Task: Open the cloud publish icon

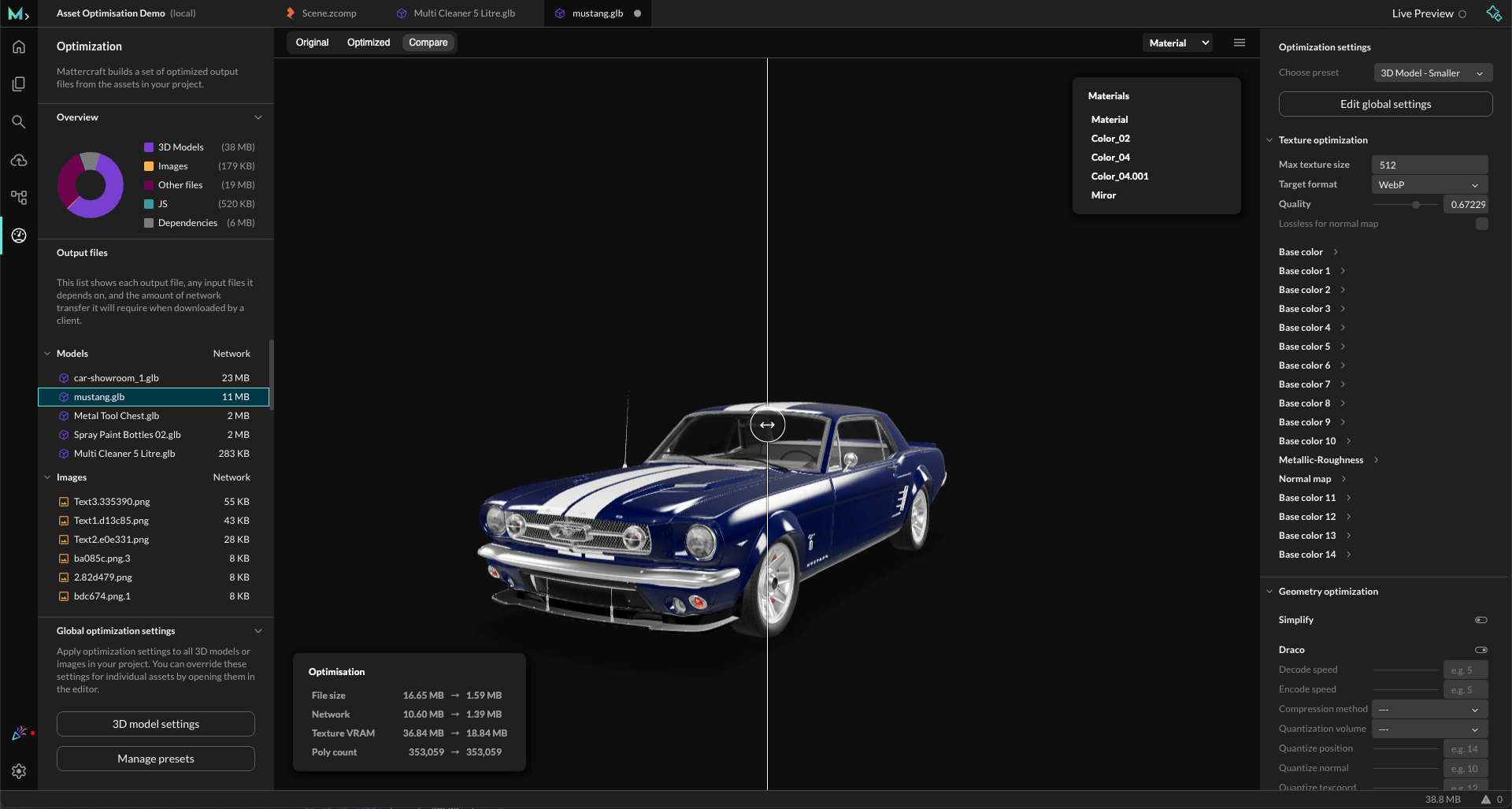Action: pos(19,160)
